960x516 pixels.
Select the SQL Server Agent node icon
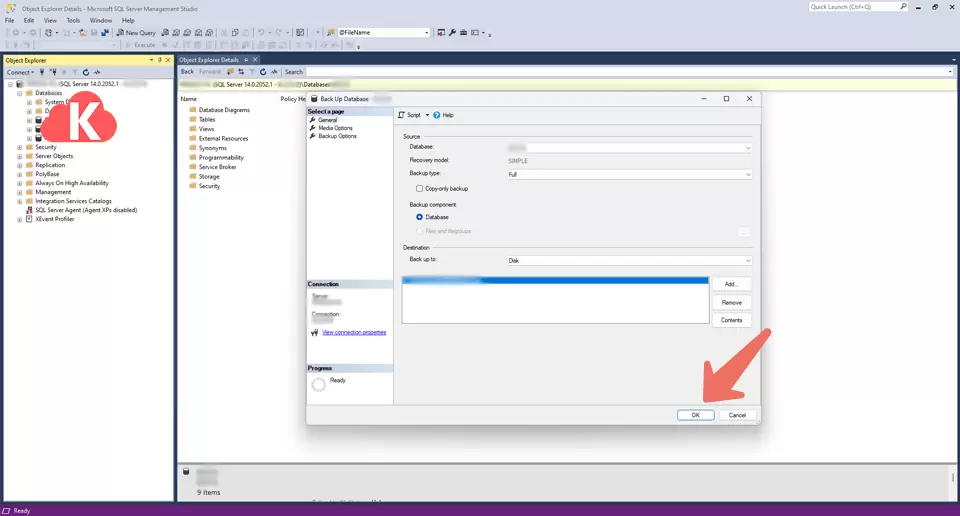pos(29,210)
